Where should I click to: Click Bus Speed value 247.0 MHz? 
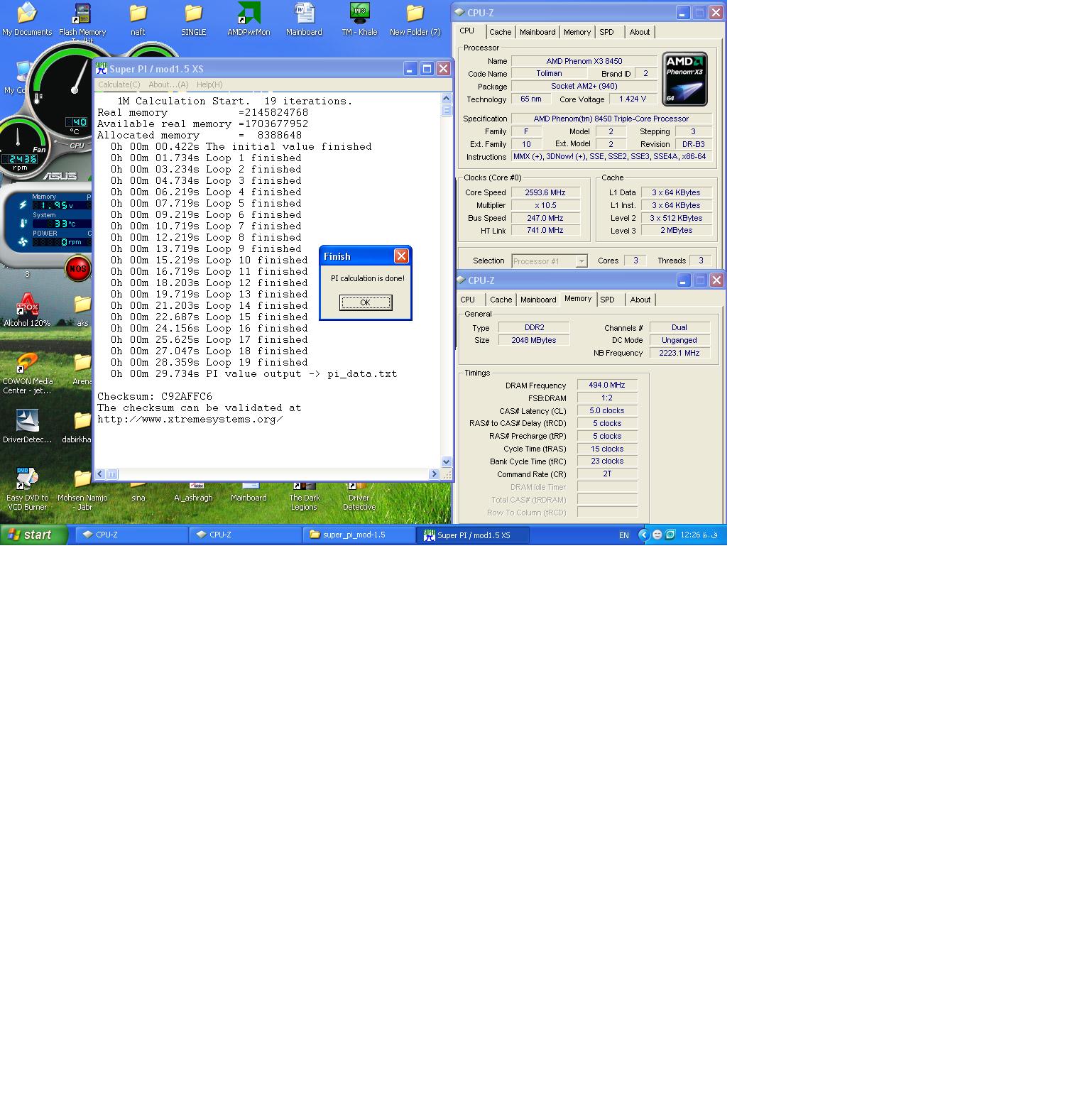(545, 218)
